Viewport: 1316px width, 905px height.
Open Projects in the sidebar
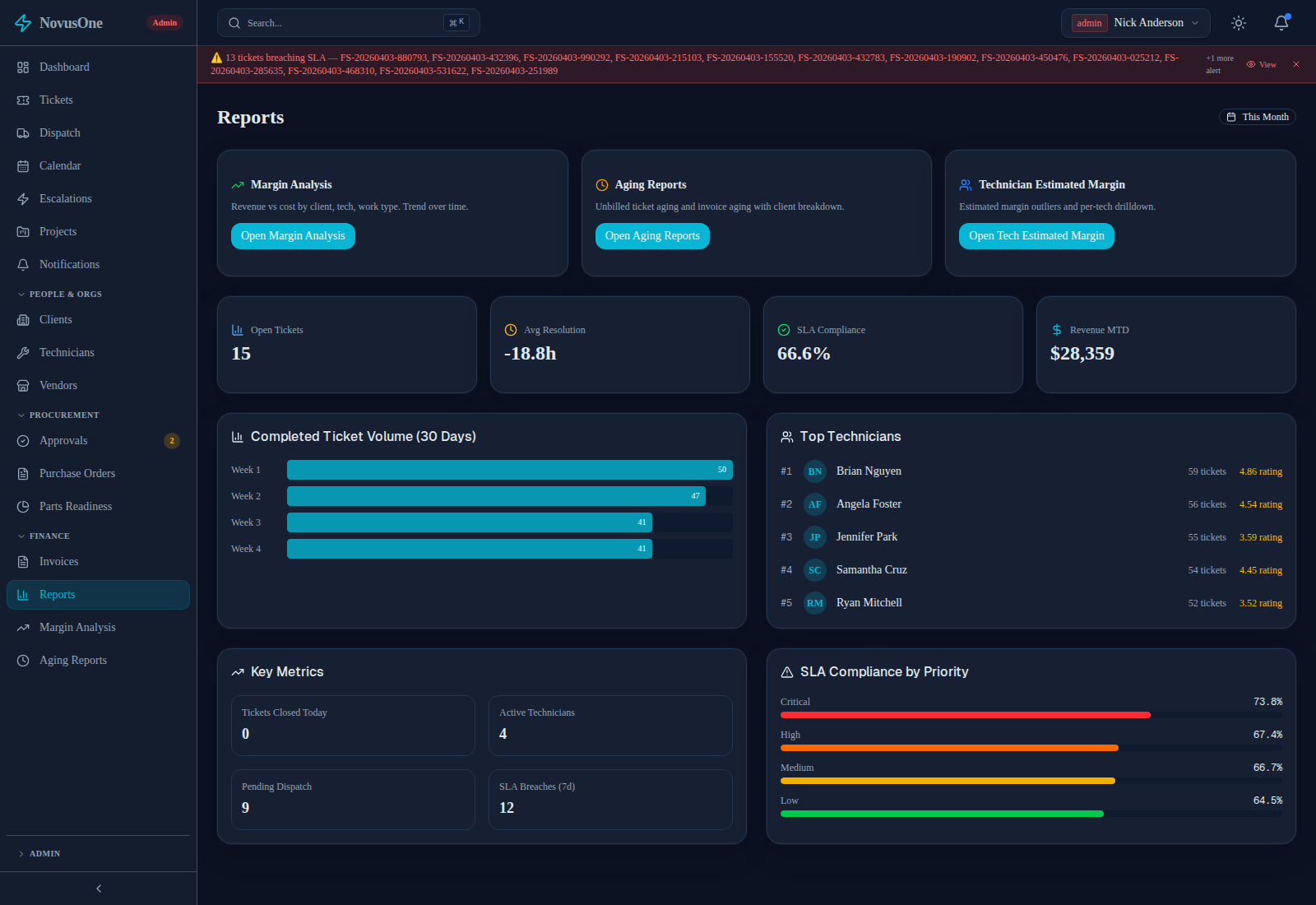coord(98,232)
